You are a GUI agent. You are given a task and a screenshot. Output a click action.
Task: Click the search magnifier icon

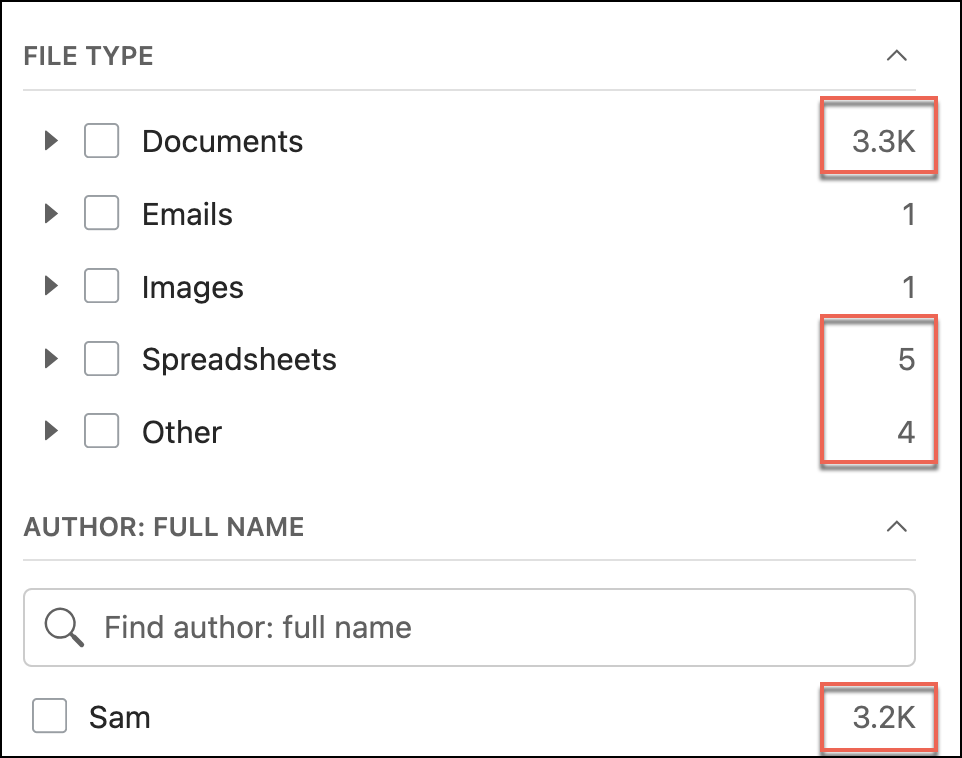[x=64, y=627]
